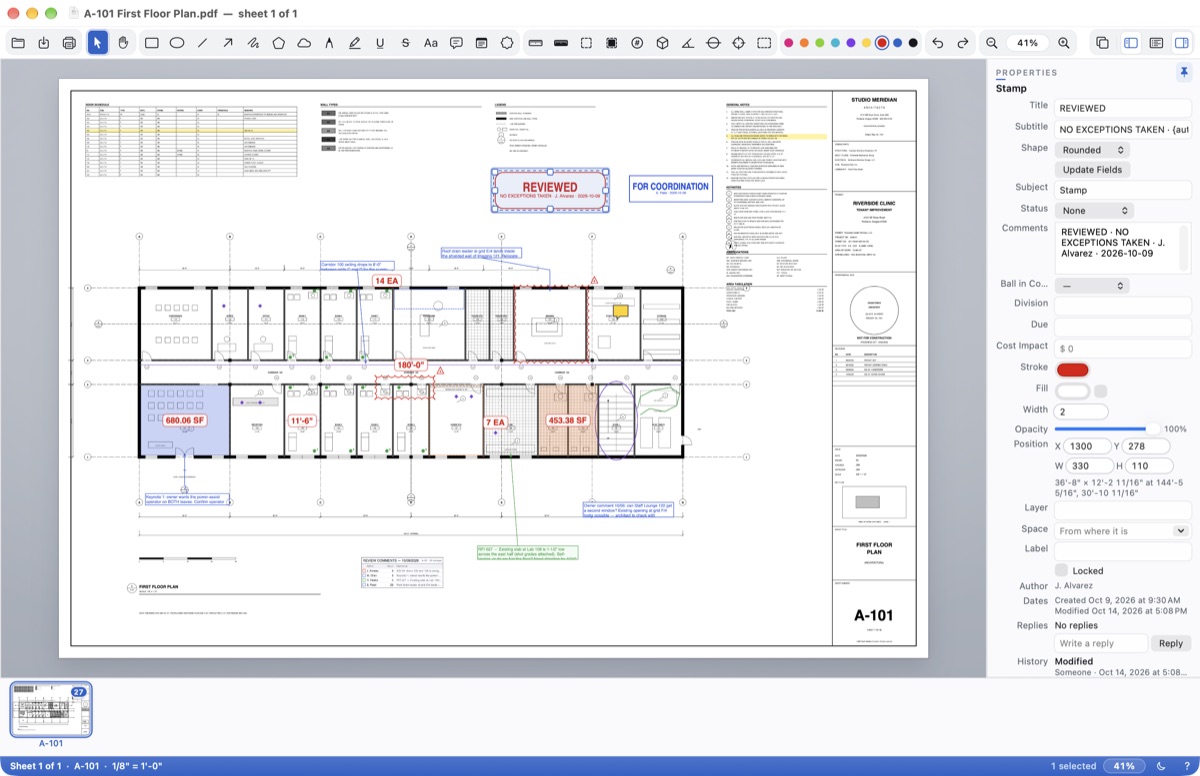Choose the angle measurement tool

point(688,43)
